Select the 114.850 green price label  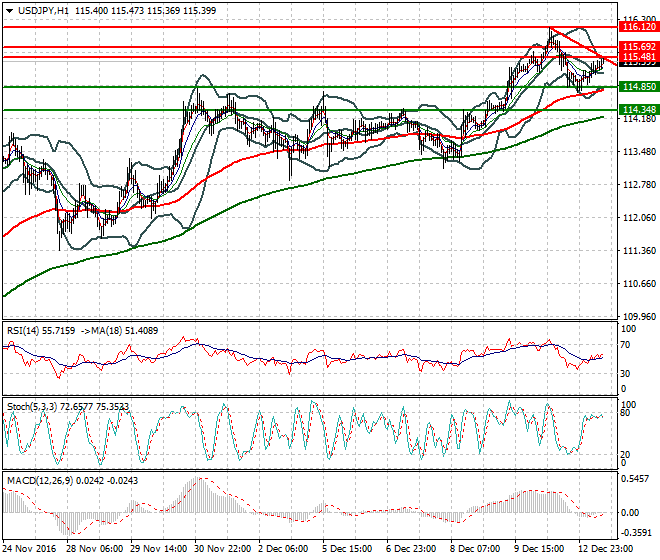(639, 87)
